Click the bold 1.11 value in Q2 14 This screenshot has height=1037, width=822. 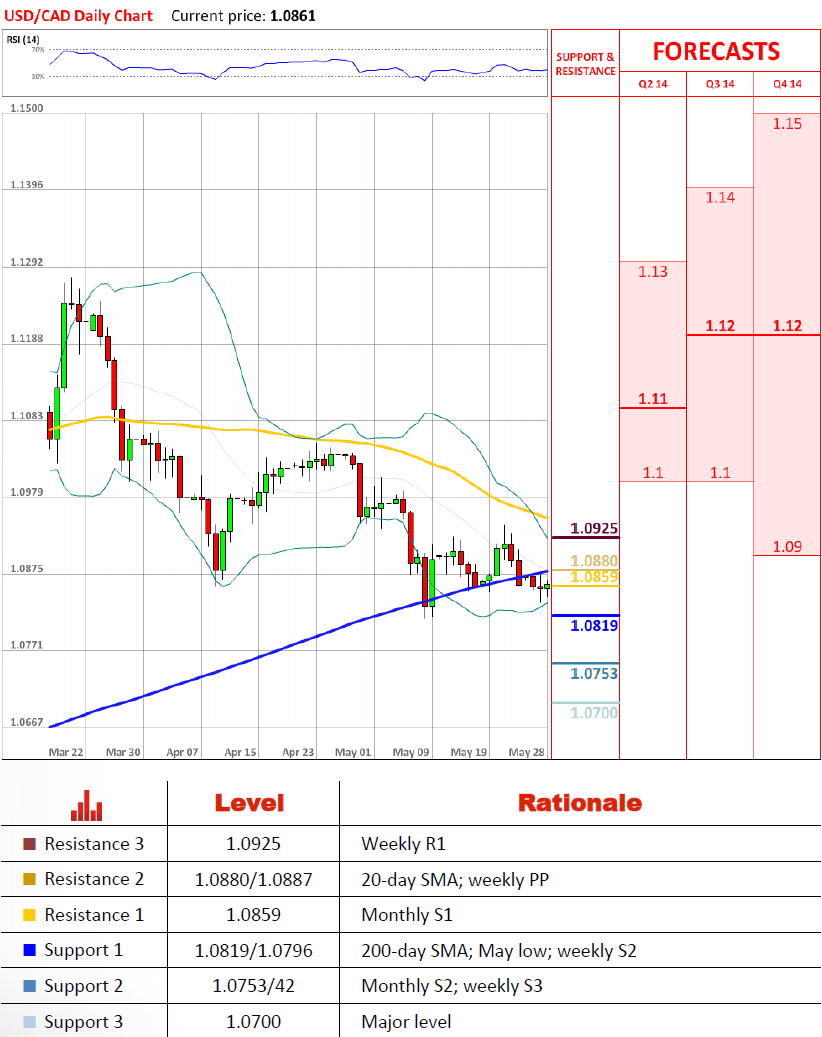(x=653, y=399)
